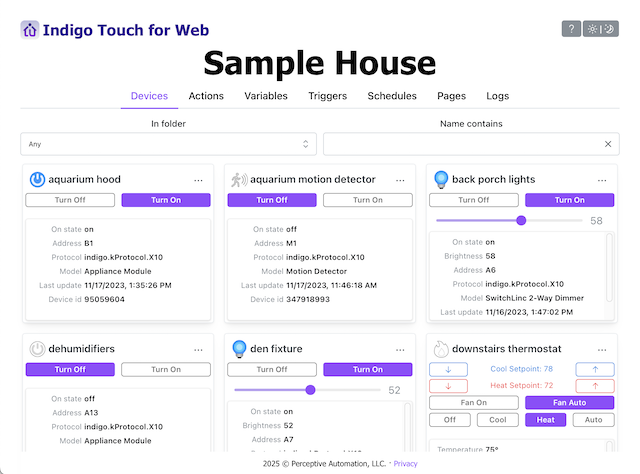The height and width of the screenshot is (474, 640).
Task: Click back porch model SwitchLinc 2-Way Dimmer
Action: click(x=535, y=298)
